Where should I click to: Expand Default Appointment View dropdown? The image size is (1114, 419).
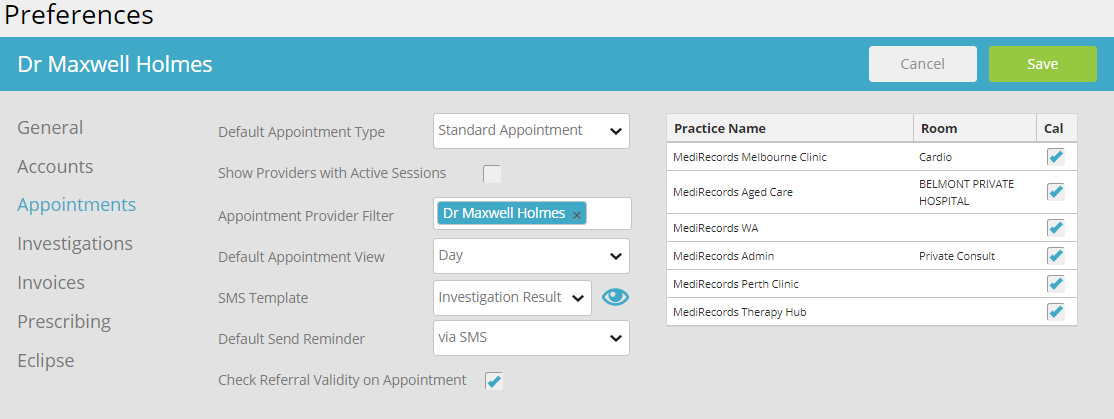pos(531,256)
